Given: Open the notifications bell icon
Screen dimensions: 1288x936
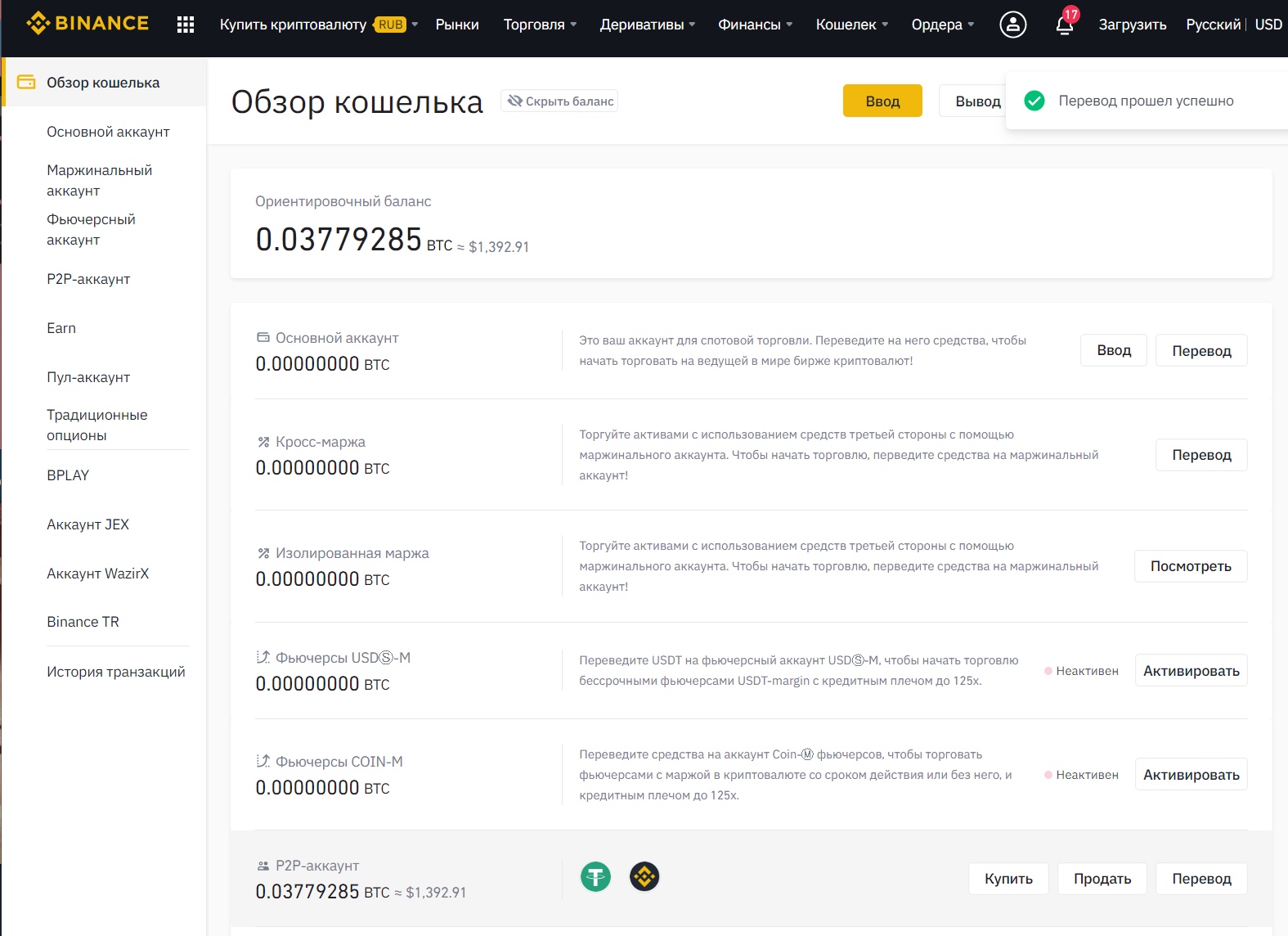Looking at the screenshot, I should [x=1065, y=25].
